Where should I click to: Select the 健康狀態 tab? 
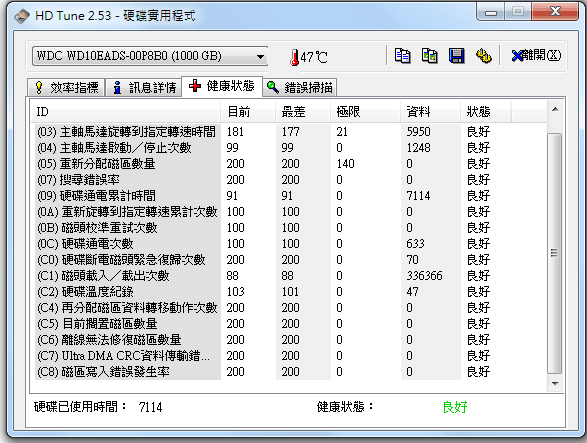tap(222, 86)
